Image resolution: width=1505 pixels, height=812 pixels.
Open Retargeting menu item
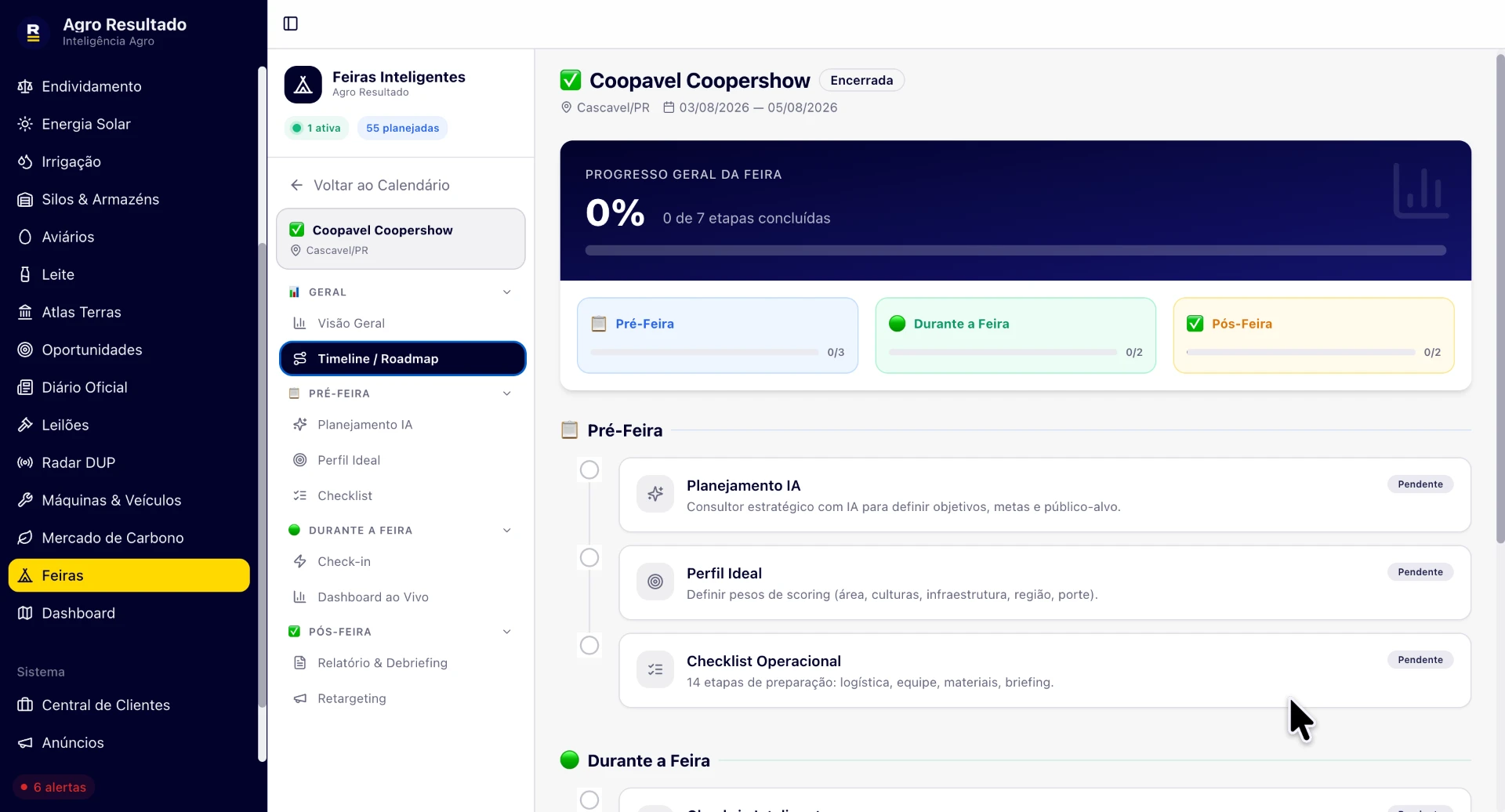[x=402, y=698]
